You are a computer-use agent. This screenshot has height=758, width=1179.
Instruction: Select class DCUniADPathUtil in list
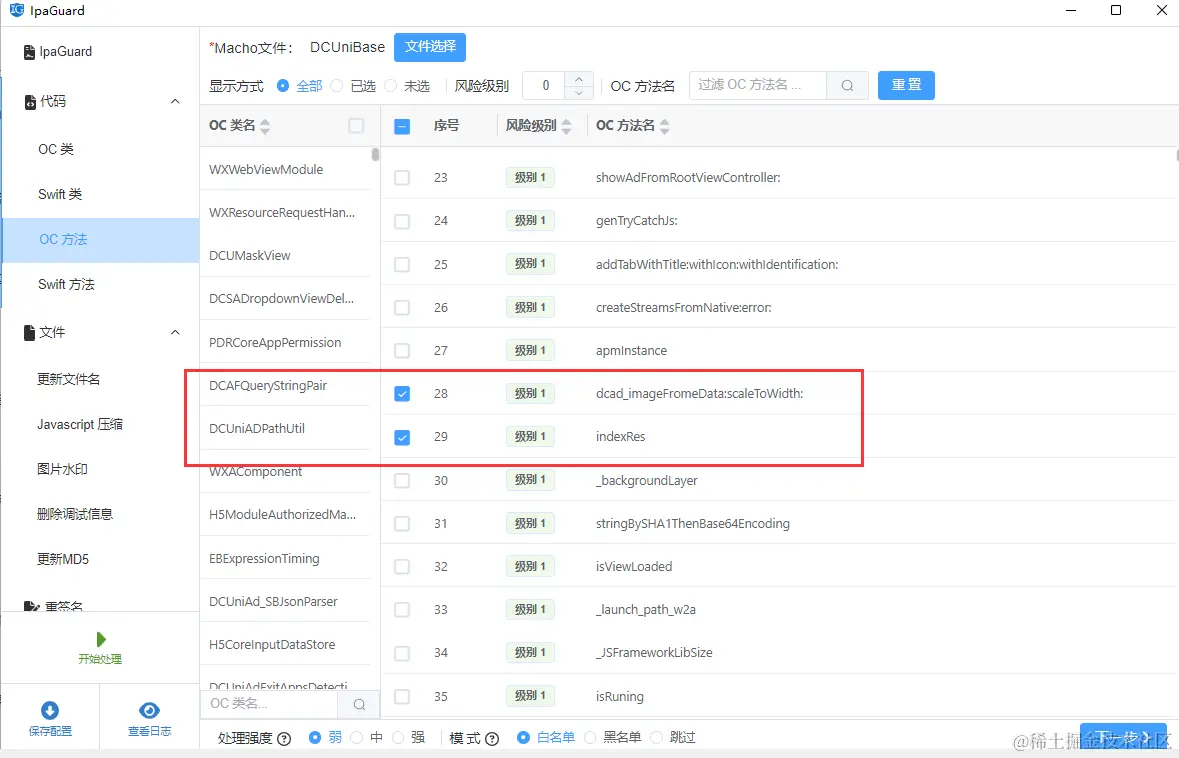257,429
